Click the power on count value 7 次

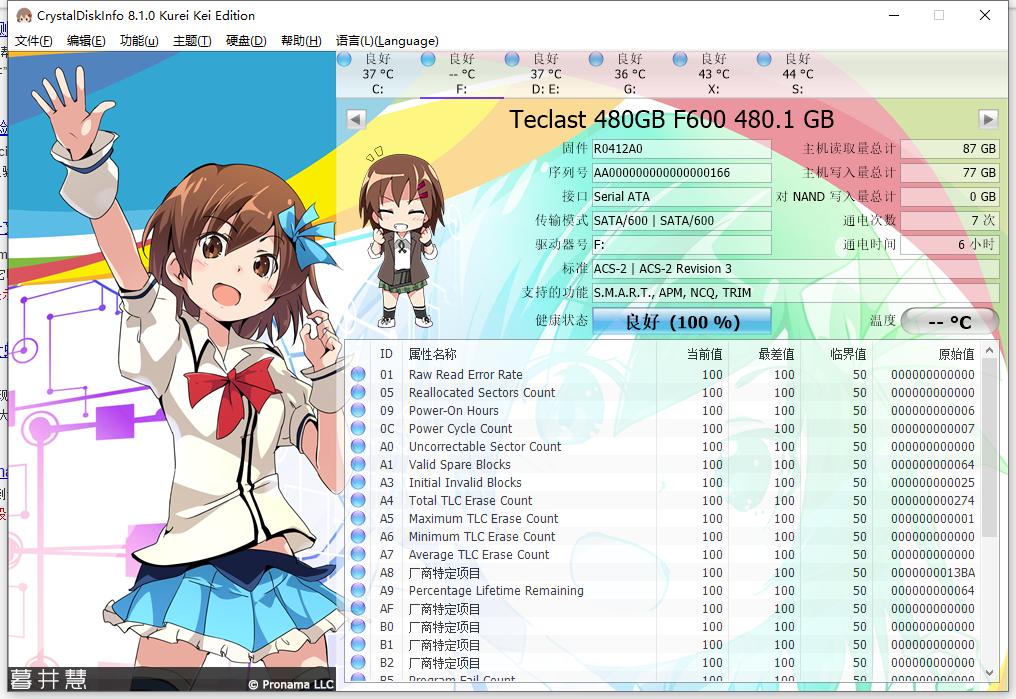(950, 220)
